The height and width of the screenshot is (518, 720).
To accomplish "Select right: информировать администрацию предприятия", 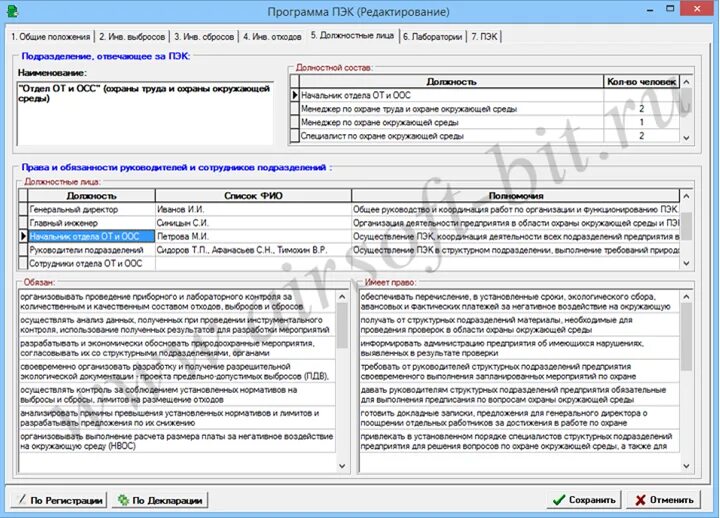I will [x=519, y=348].
